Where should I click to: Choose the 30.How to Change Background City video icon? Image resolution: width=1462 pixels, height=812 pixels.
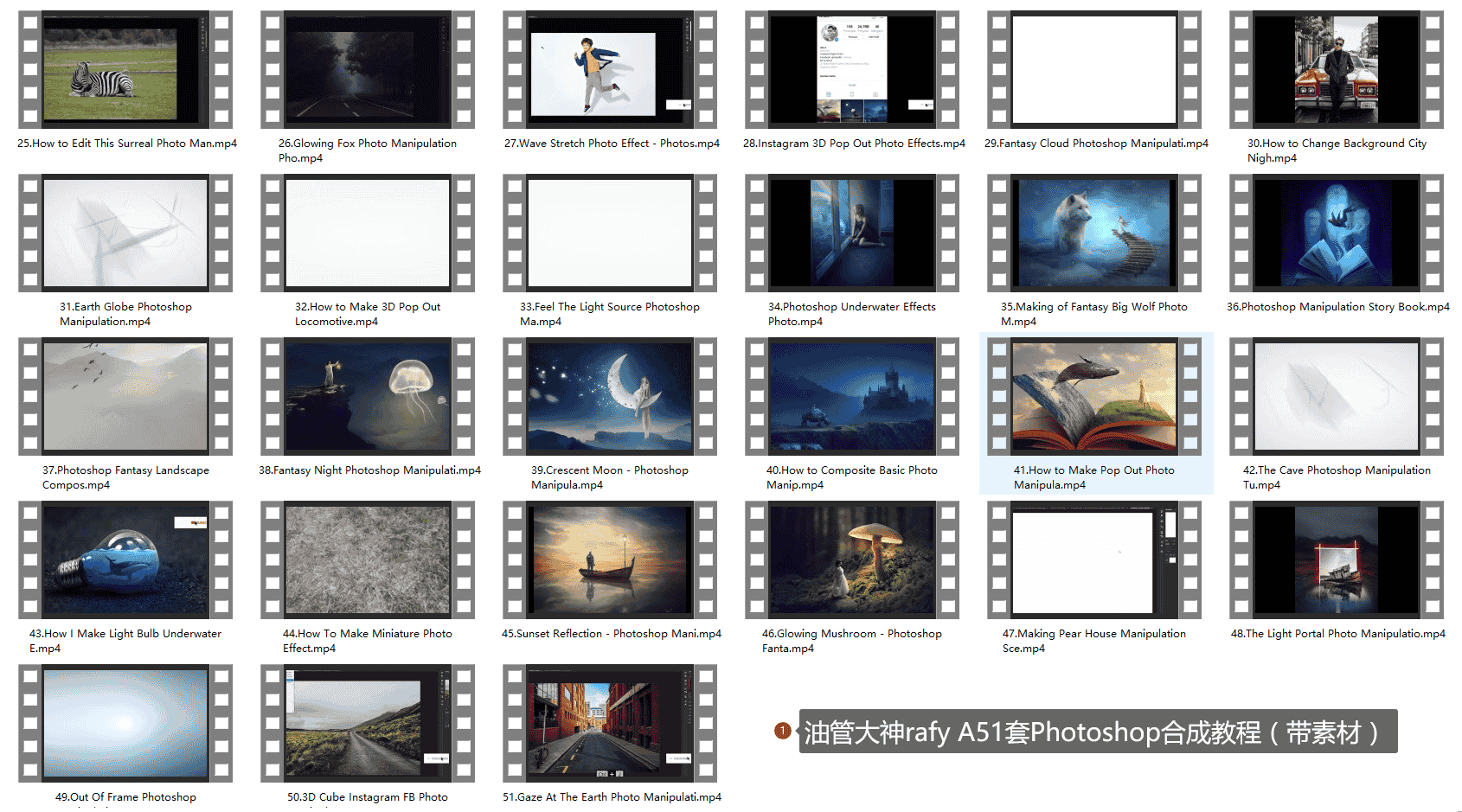click(1337, 69)
